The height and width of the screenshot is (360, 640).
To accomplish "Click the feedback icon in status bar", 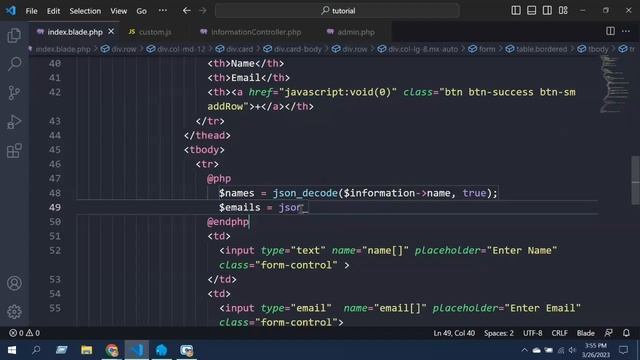I will coord(609,333).
